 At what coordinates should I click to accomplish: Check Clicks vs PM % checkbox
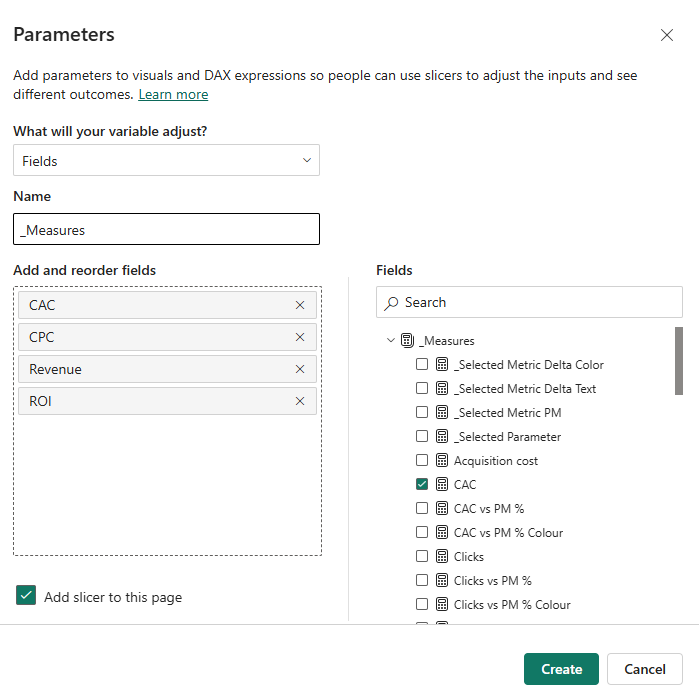click(422, 581)
